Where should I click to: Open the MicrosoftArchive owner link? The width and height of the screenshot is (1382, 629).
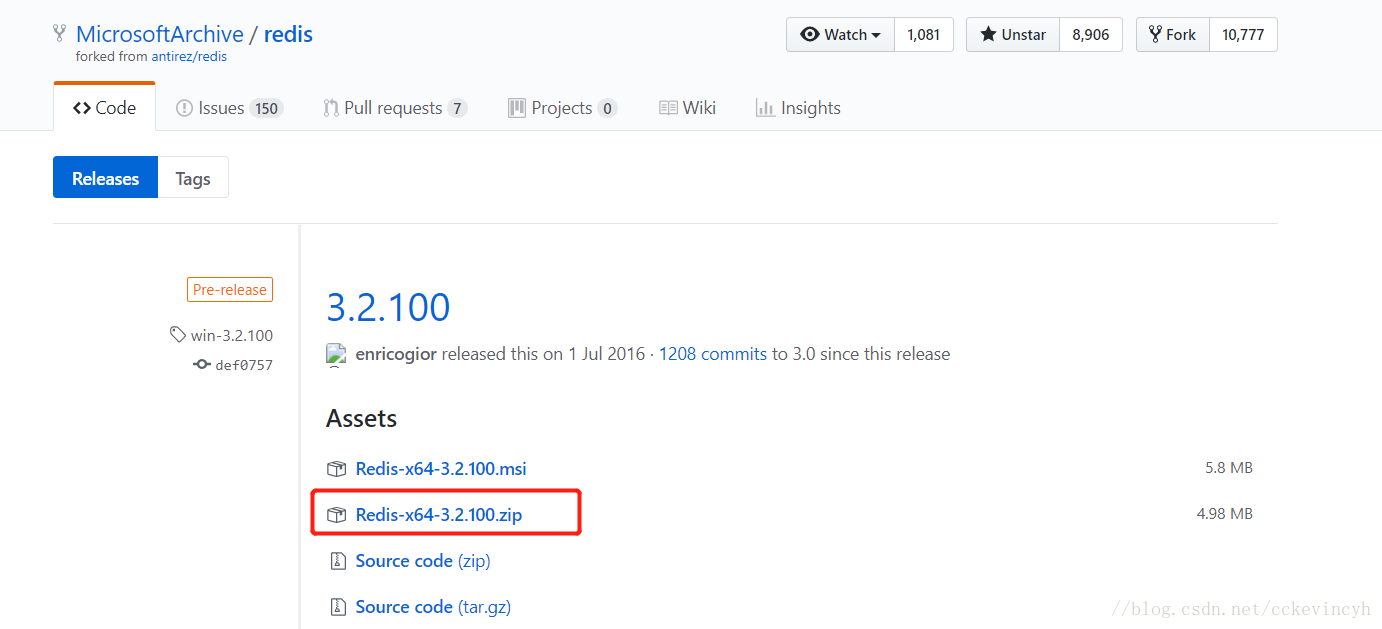click(160, 34)
